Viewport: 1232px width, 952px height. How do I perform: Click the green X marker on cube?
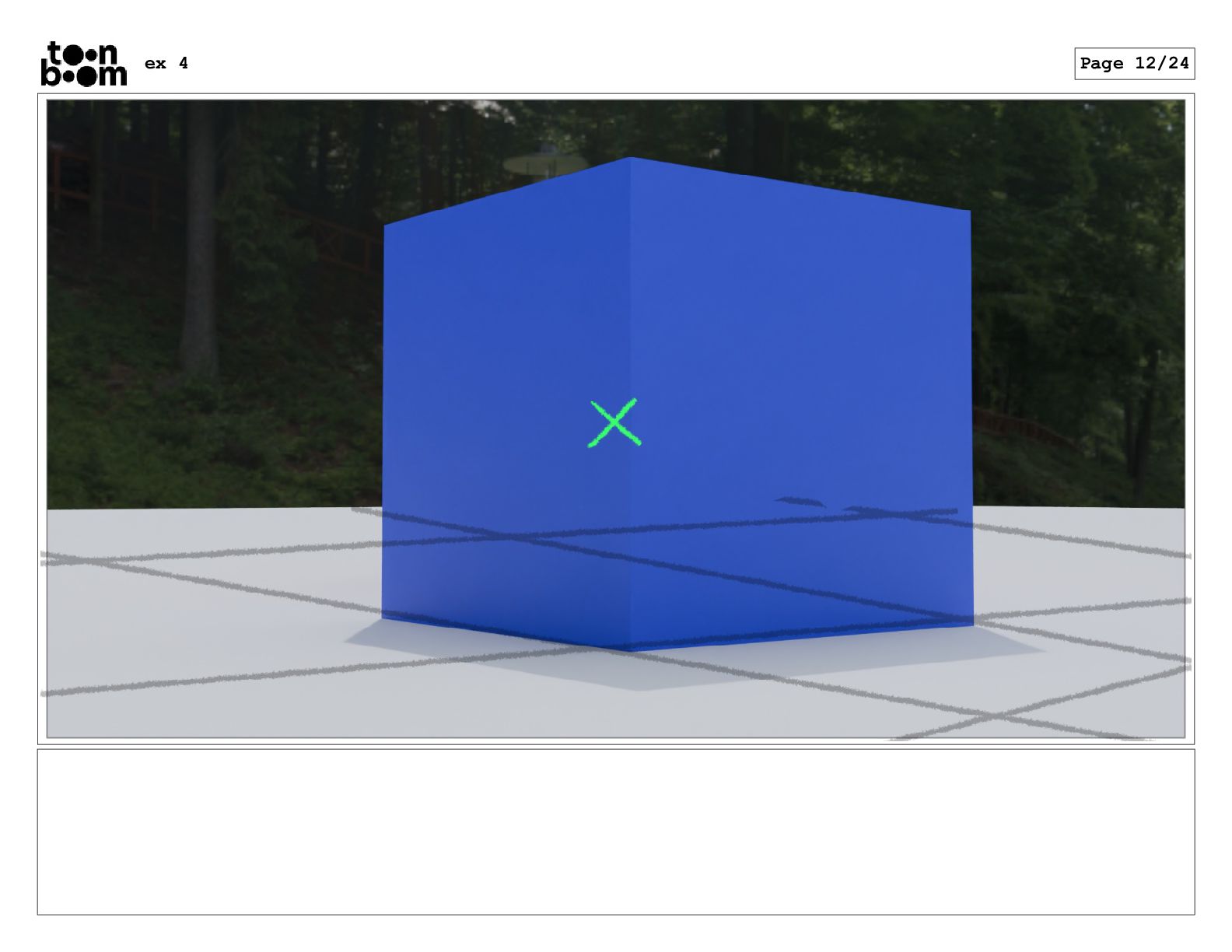point(614,422)
